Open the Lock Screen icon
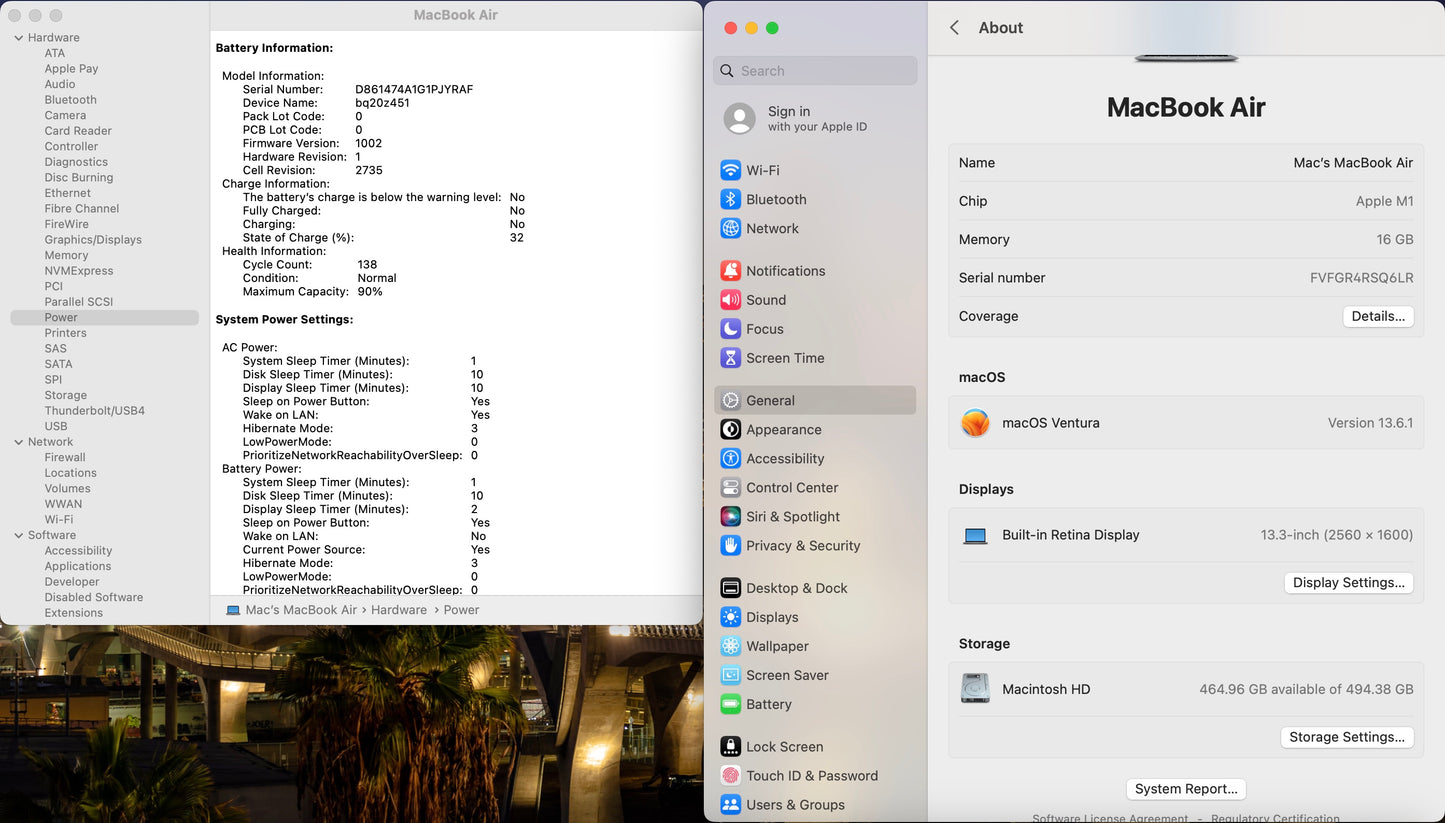This screenshot has height=823, width=1445. (731, 747)
